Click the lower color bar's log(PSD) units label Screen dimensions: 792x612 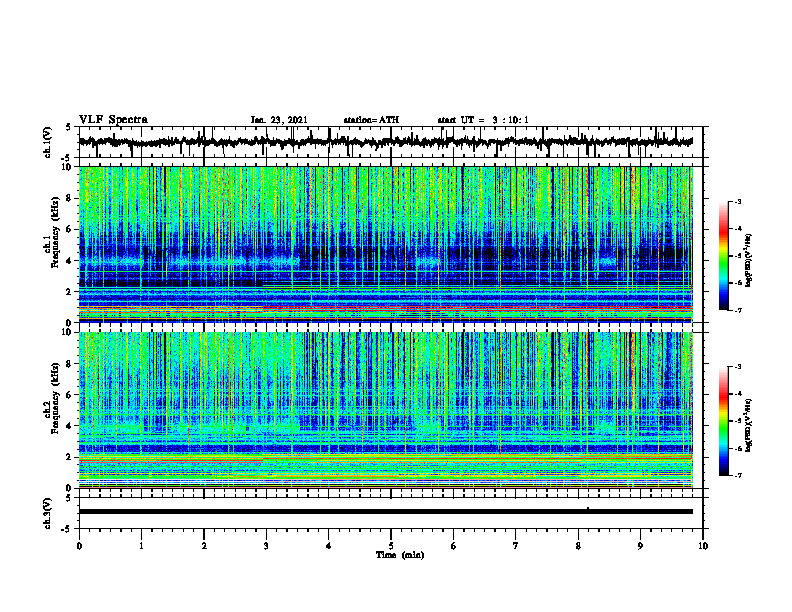[749, 425]
